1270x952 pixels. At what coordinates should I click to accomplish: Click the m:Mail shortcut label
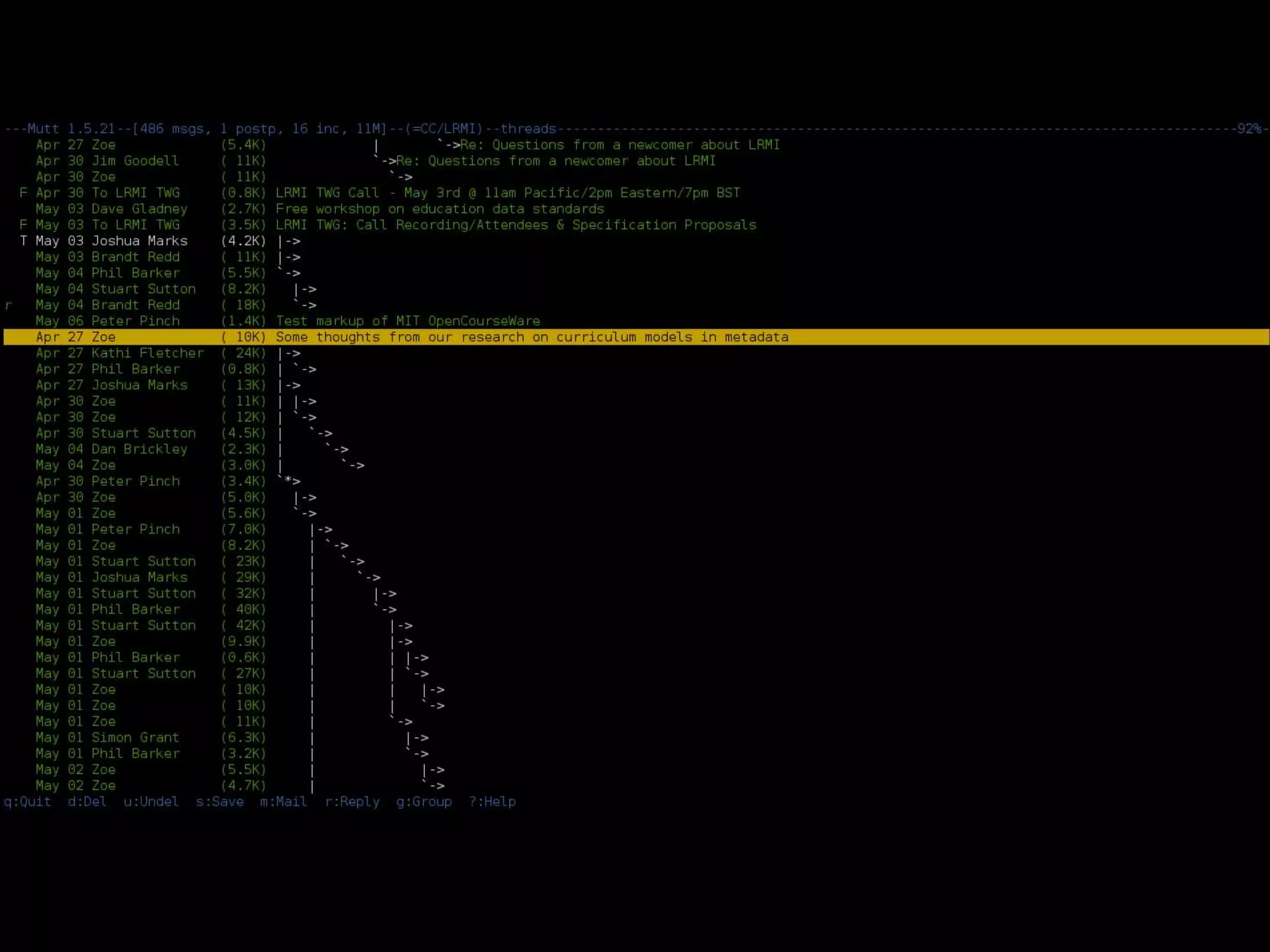click(x=283, y=801)
